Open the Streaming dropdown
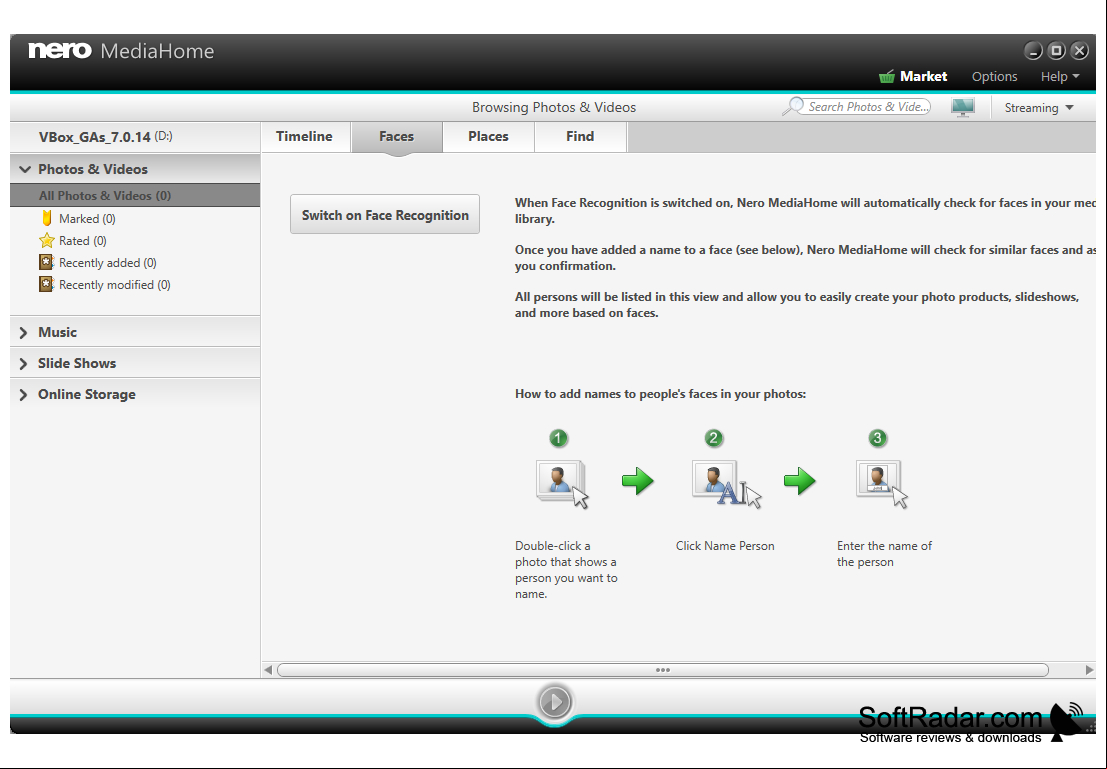The image size is (1107, 769). coord(1039,107)
